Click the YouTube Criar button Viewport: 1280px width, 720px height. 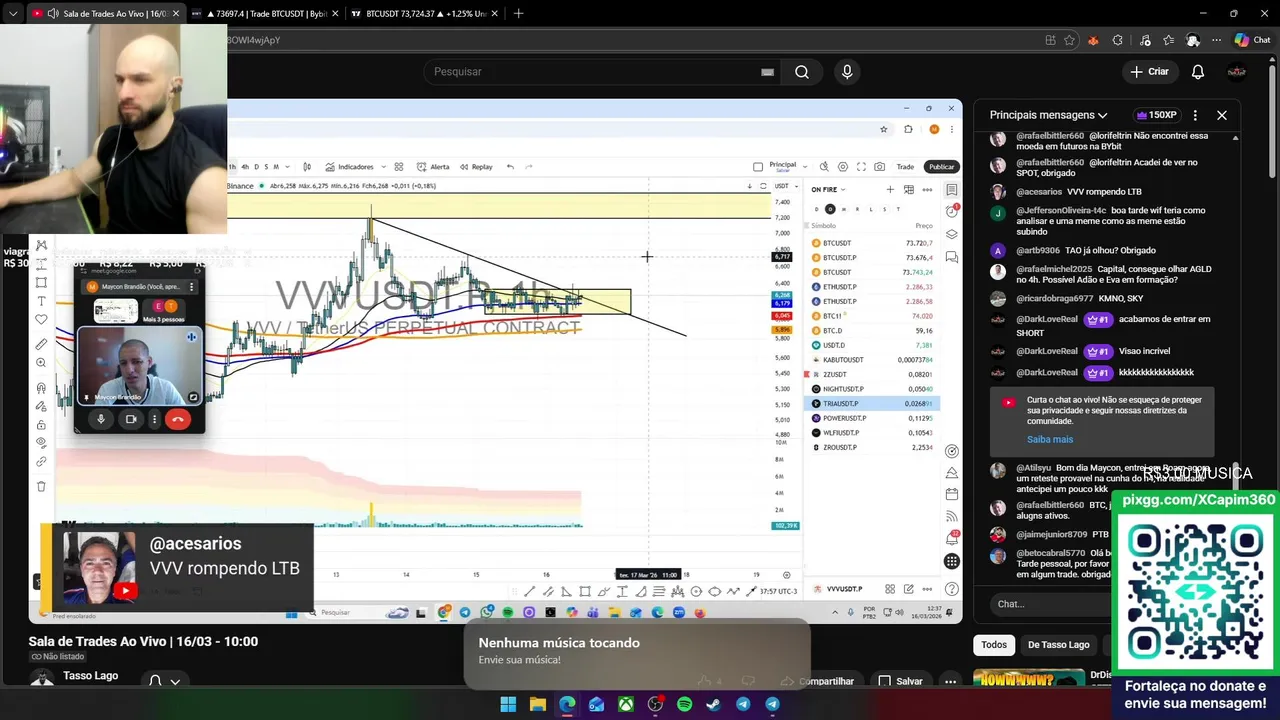click(x=1150, y=72)
